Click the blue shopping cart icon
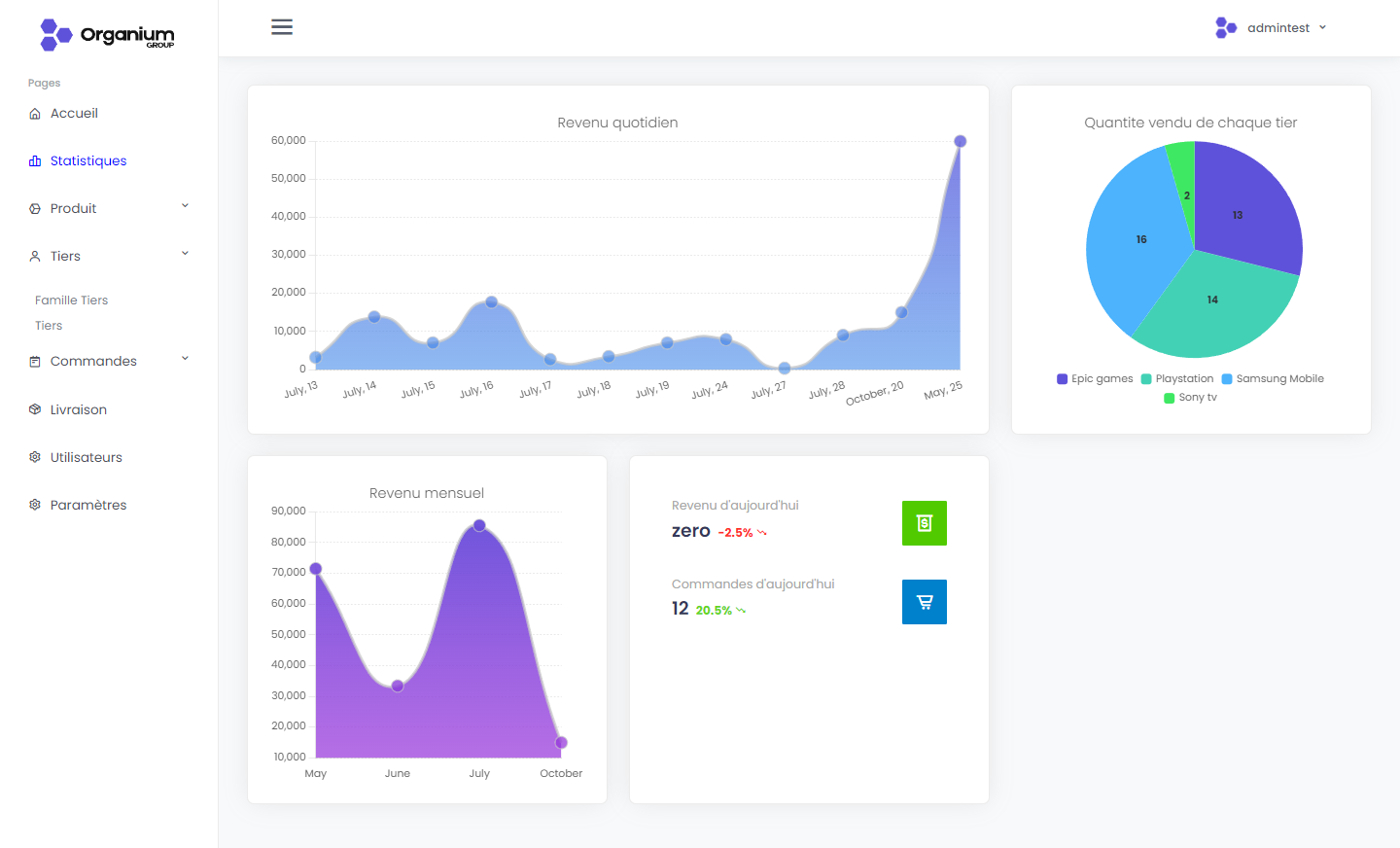 point(924,602)
